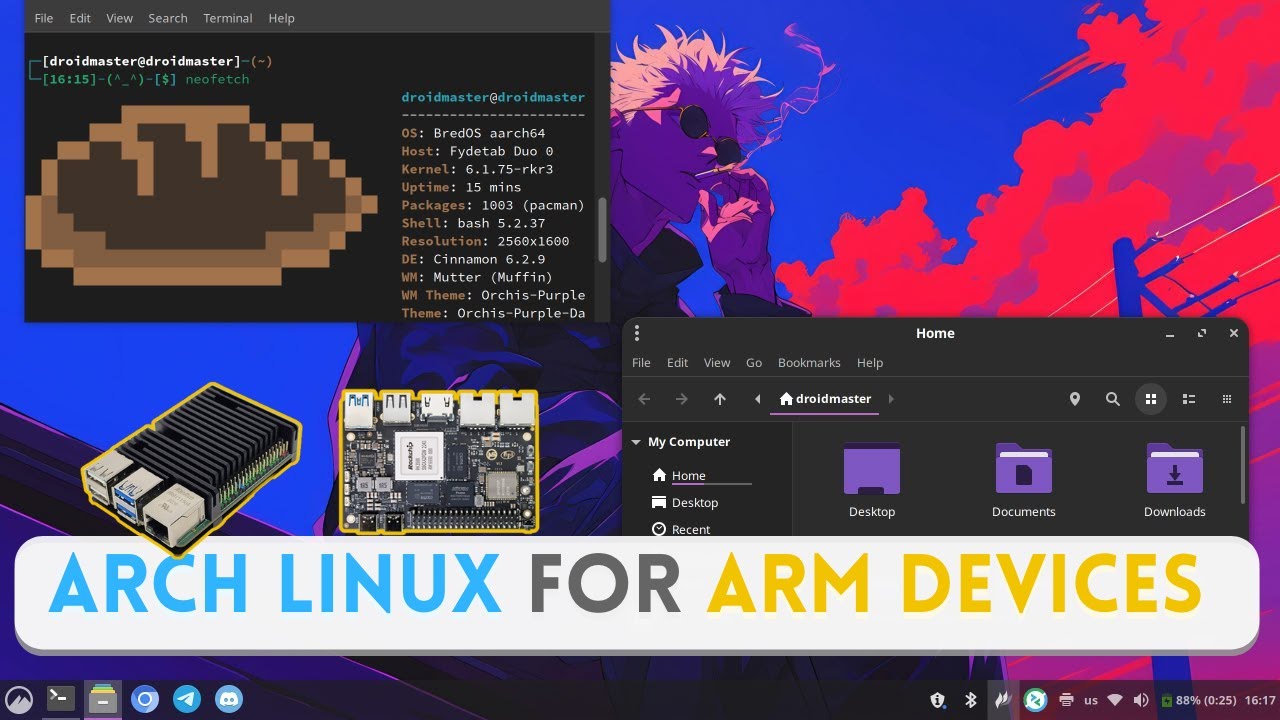Click the 'Host: Fydetab Duo 0' line
This screenshot has height=720, width=1280.
coord(477,151)
